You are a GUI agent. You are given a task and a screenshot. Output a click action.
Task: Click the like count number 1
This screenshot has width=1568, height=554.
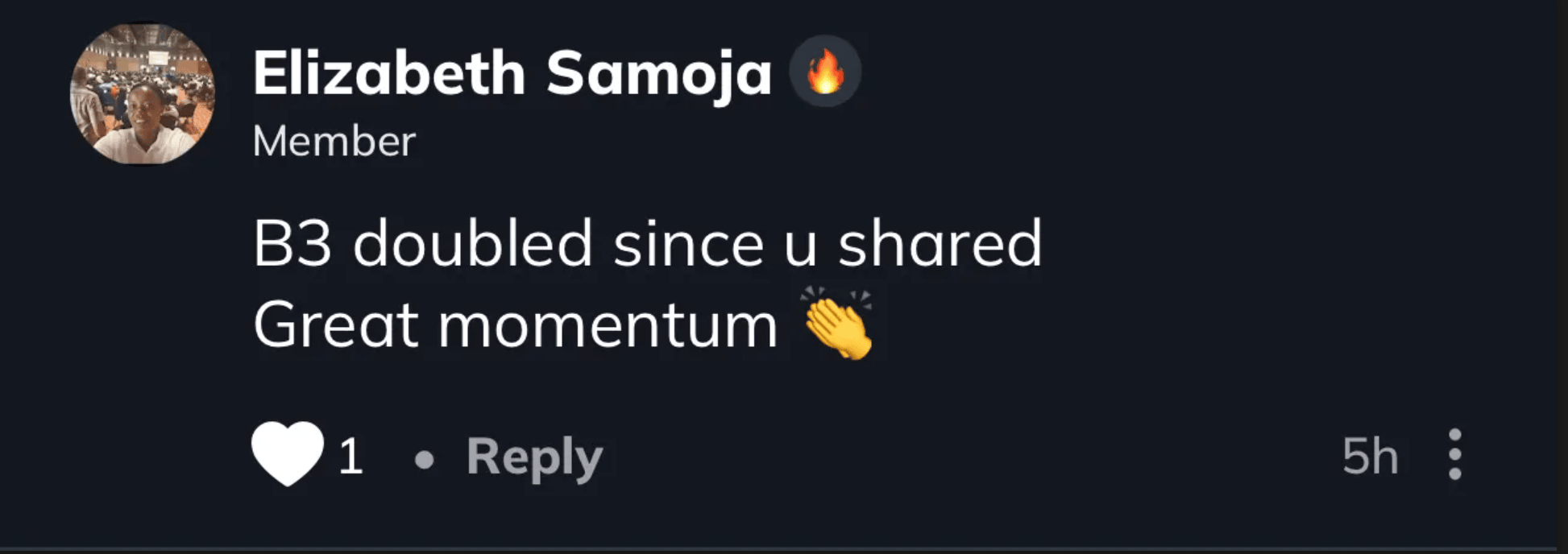(351, 457)
